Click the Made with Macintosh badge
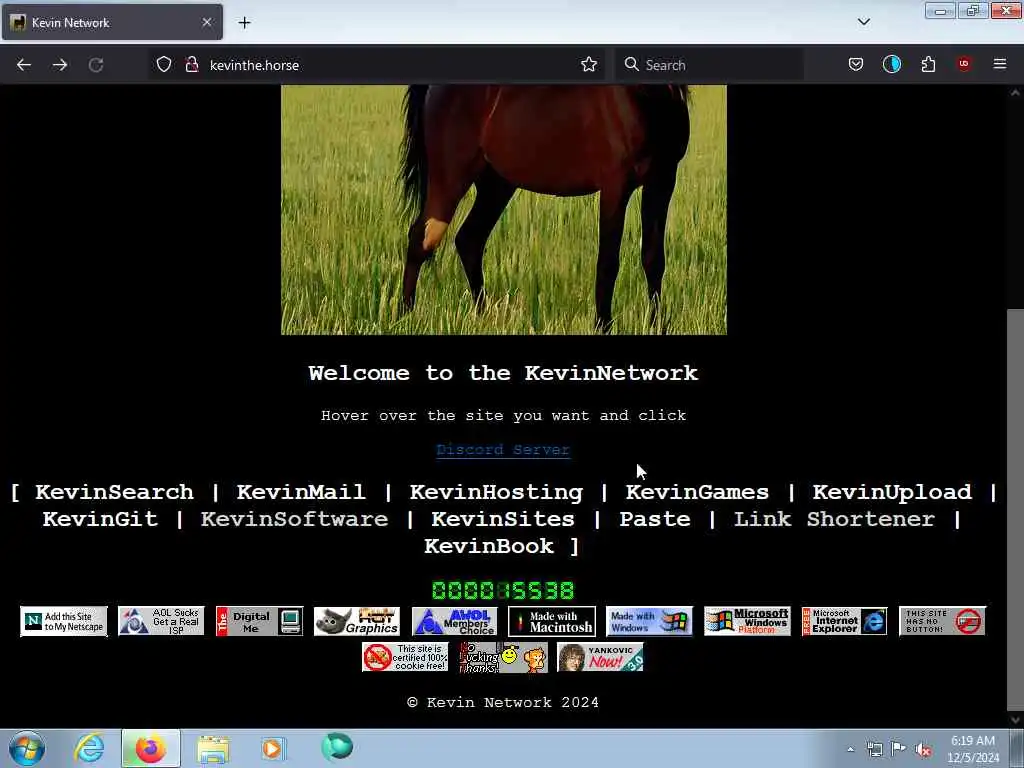The height and width of the screenshot is (768, 1024). pyautogui.click(x=552, y=621)
